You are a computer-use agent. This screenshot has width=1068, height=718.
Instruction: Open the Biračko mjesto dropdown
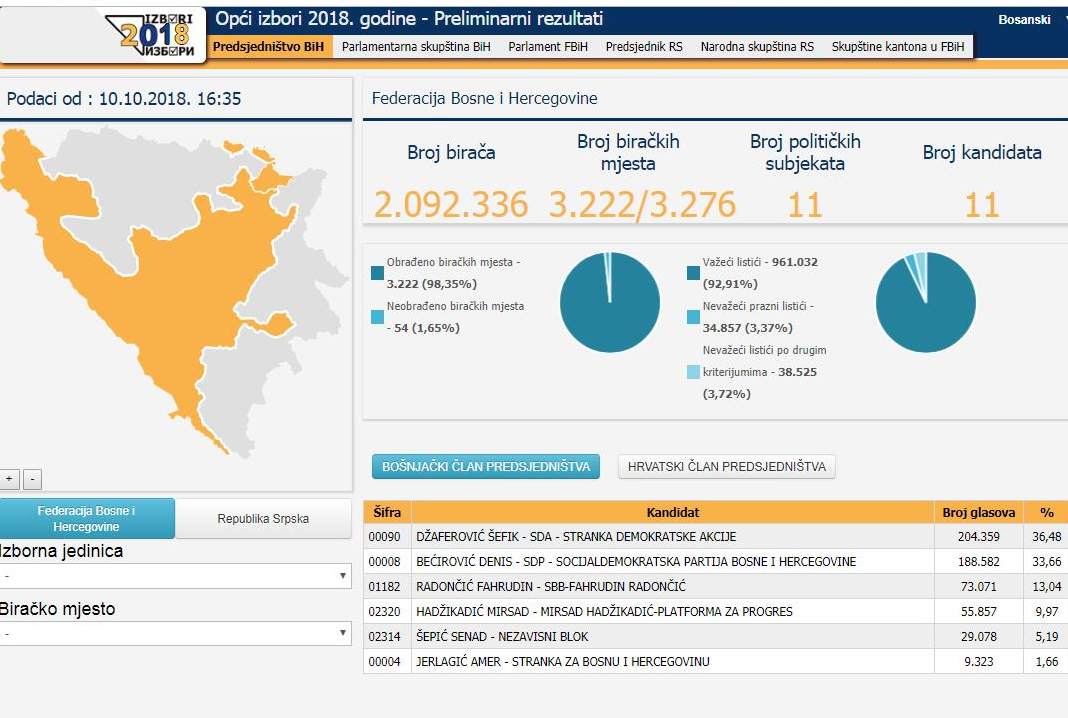[x=175, y=633]
